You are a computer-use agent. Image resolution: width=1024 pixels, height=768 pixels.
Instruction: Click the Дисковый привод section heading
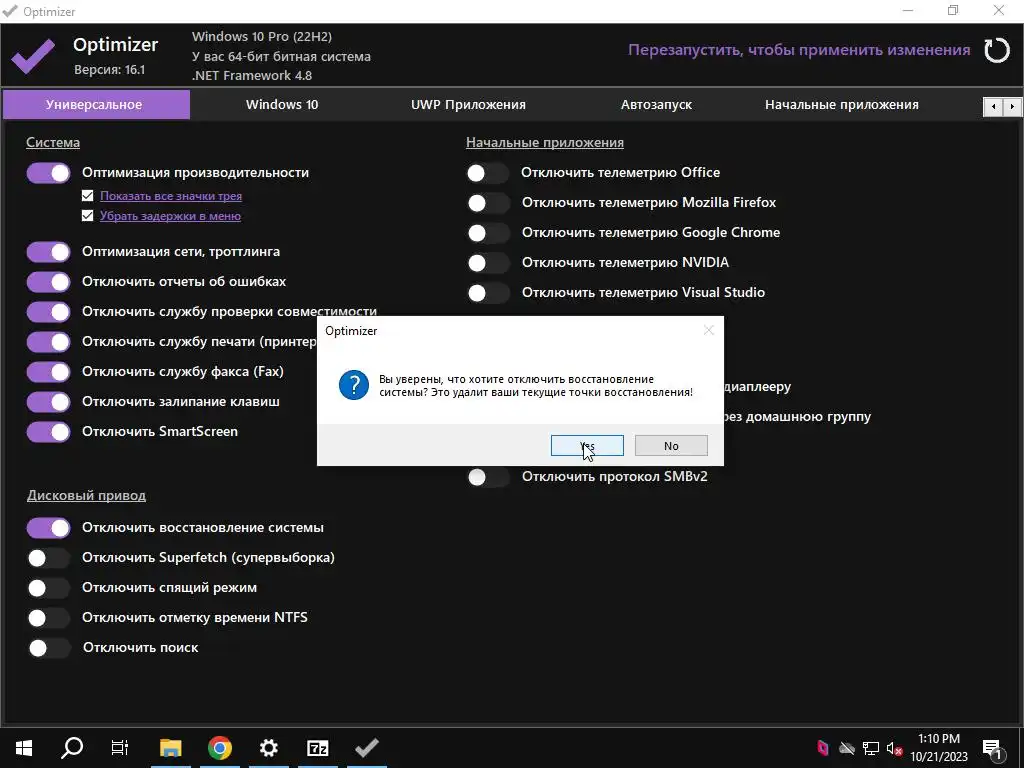pyautogui.click(x=86, y=496)
